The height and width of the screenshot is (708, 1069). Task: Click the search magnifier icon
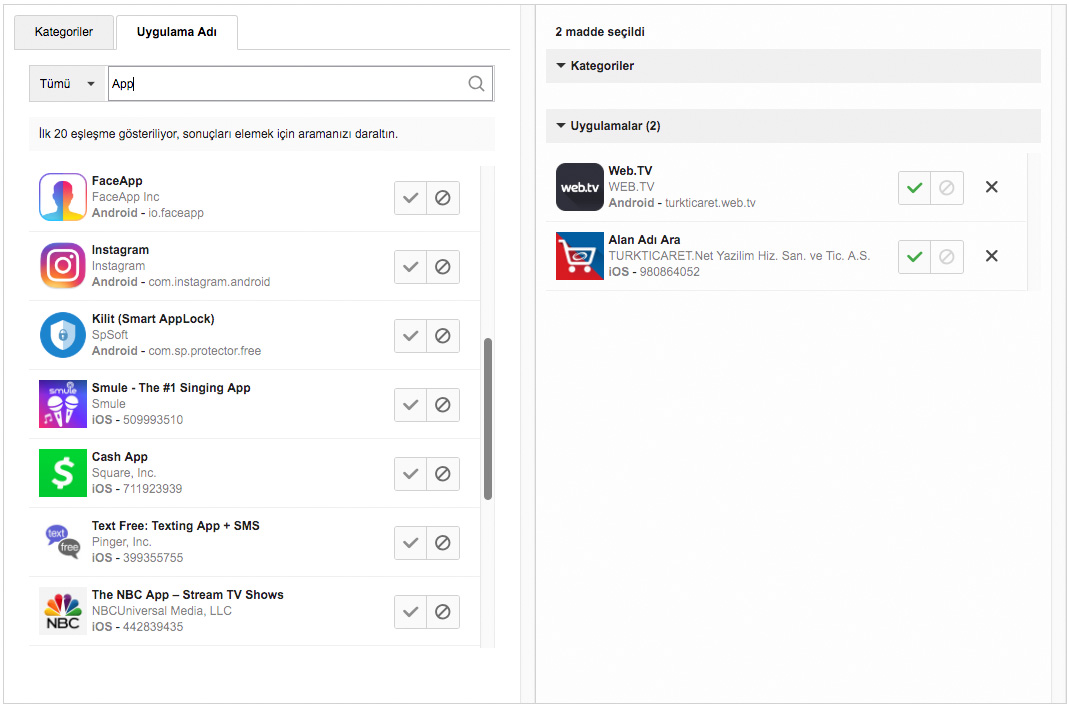(476, 84)
